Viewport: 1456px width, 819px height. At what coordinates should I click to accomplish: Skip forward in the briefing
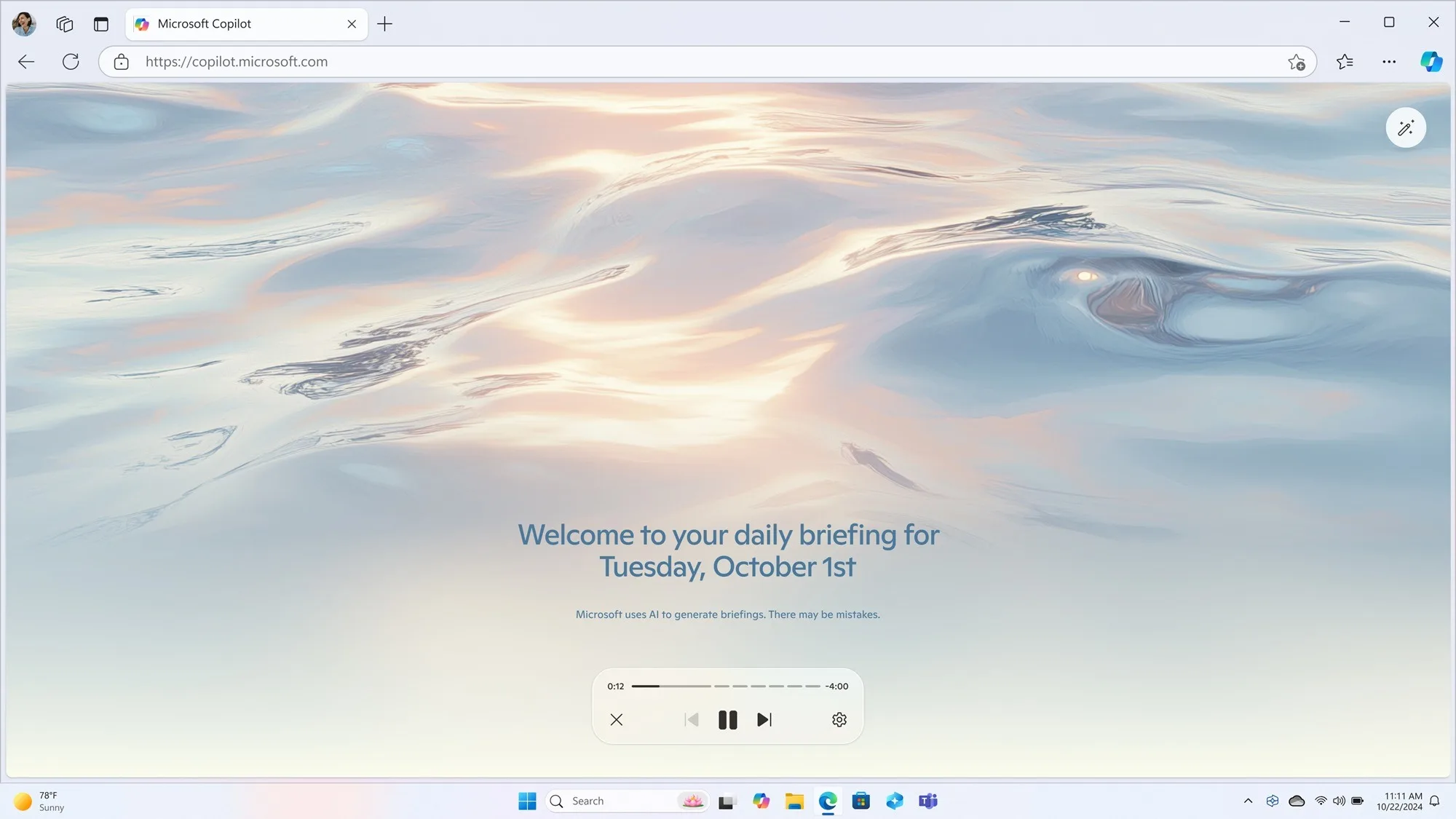[763, 720]
